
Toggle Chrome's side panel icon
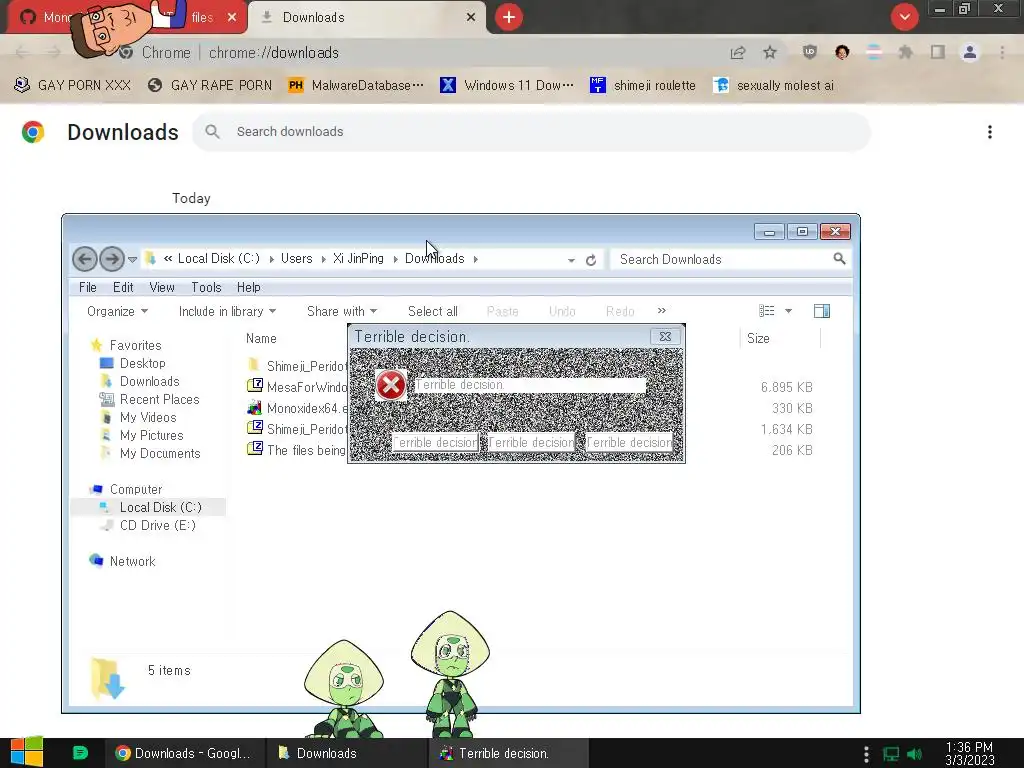938,52
